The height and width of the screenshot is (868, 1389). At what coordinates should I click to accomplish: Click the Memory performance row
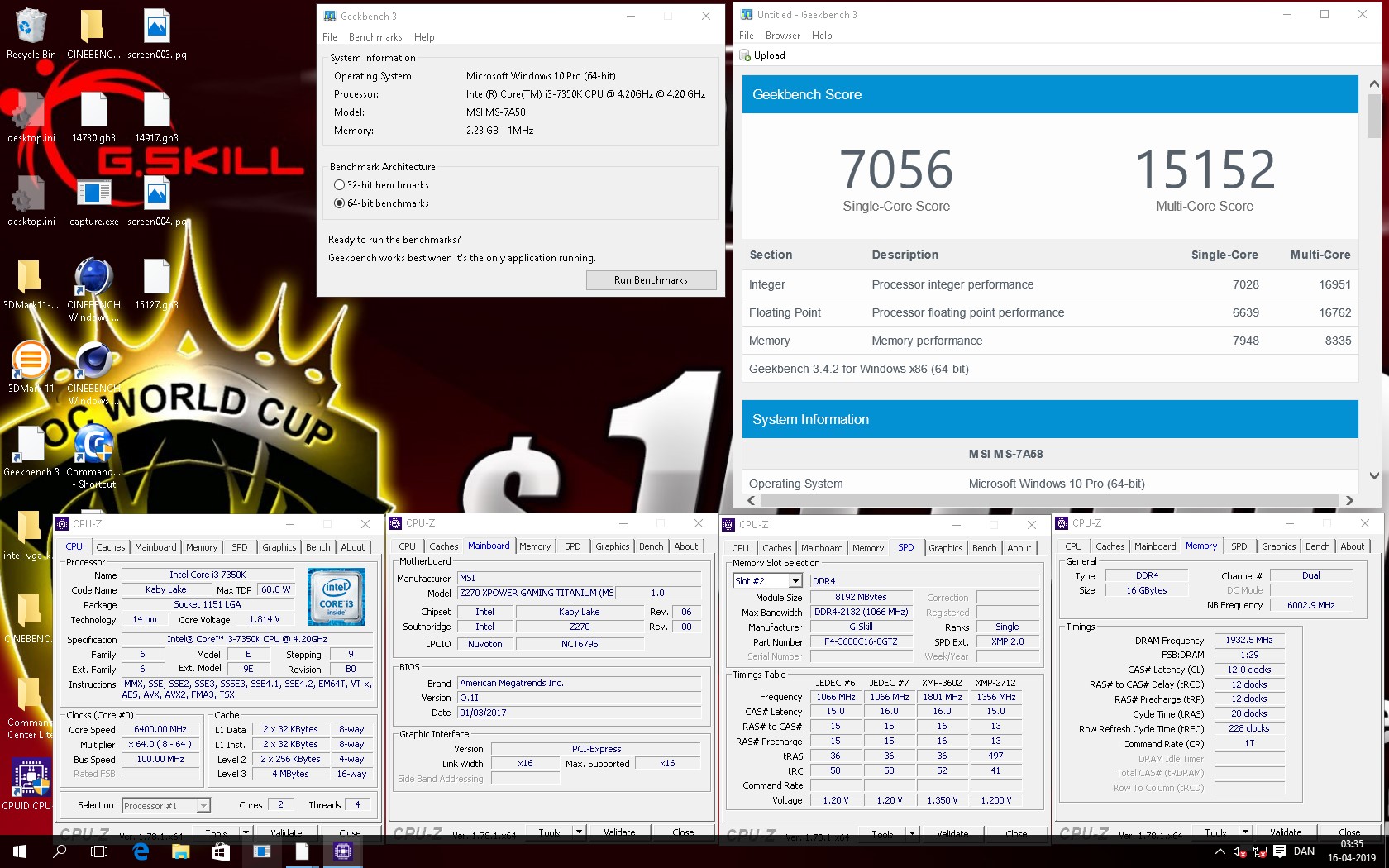(1050, 341)
